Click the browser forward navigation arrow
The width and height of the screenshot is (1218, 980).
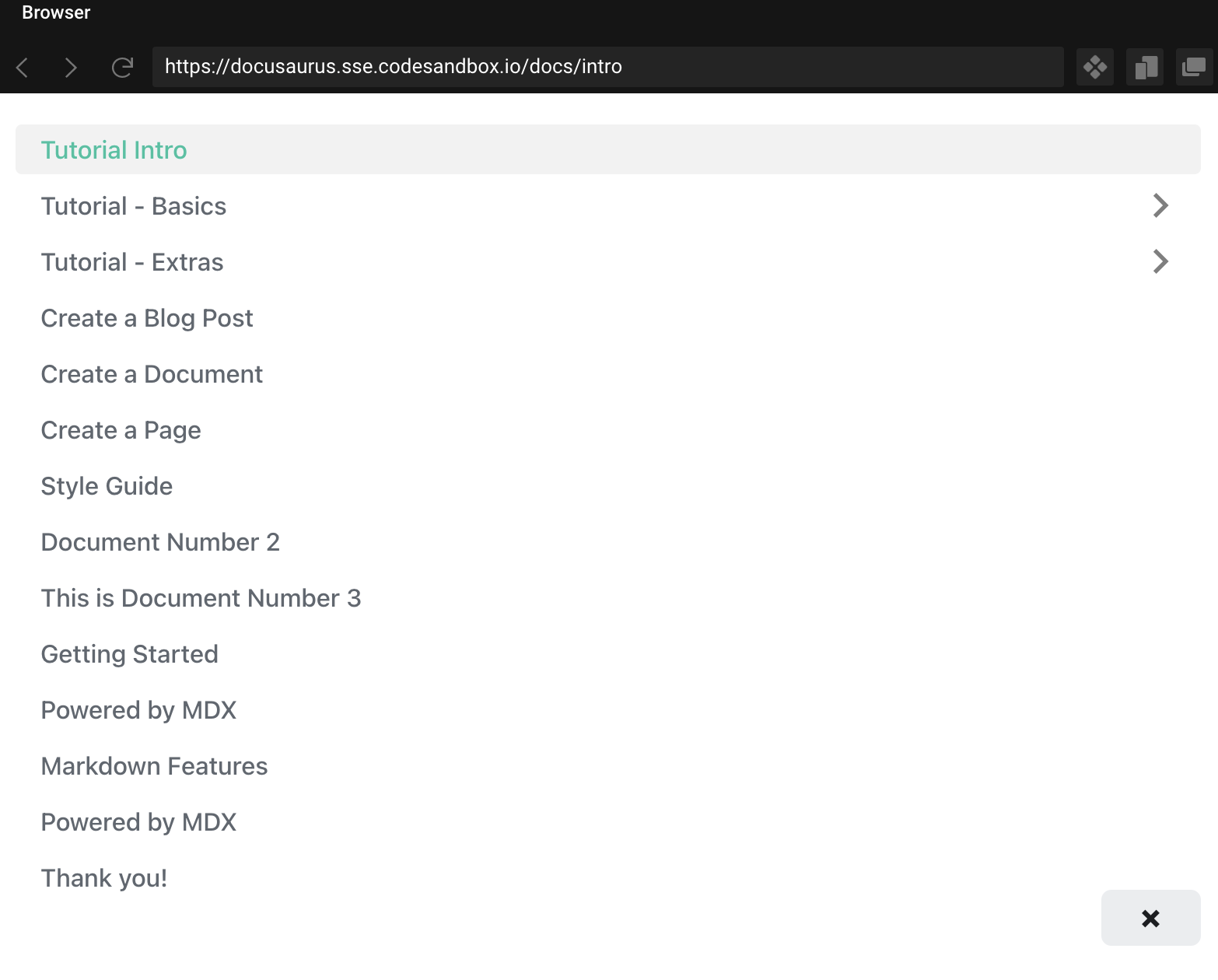pos(71,68)
